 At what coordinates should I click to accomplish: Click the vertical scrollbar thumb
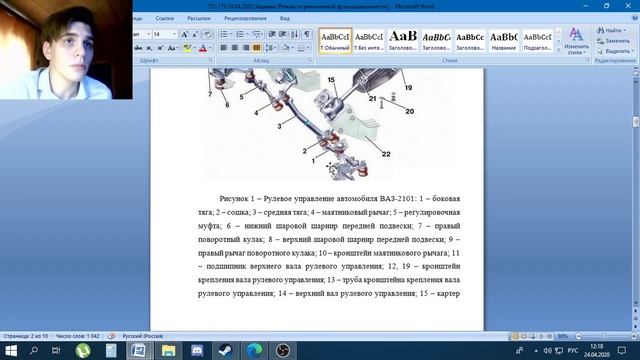click(636, 122)
